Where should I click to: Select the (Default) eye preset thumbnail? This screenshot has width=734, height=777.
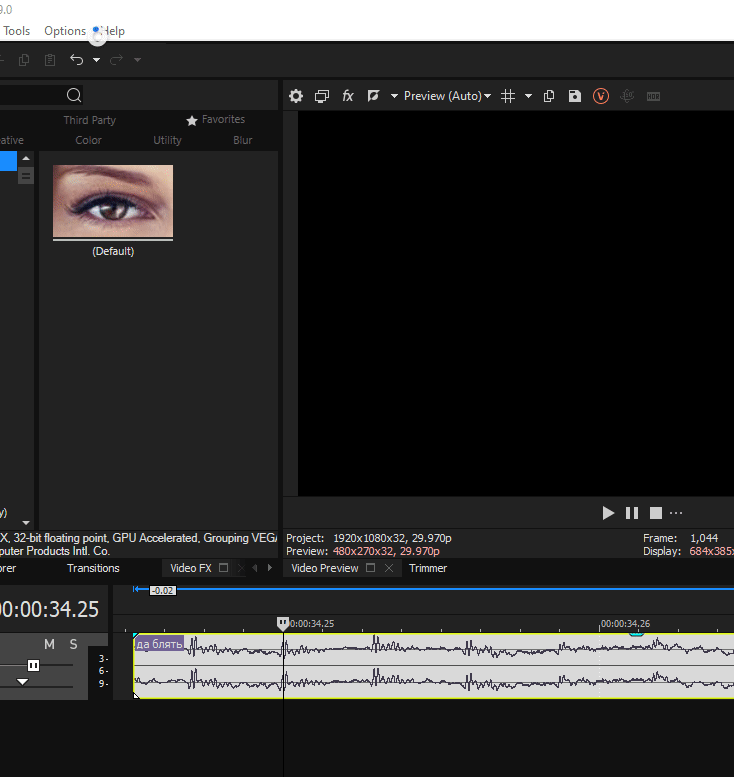[113, 203]
